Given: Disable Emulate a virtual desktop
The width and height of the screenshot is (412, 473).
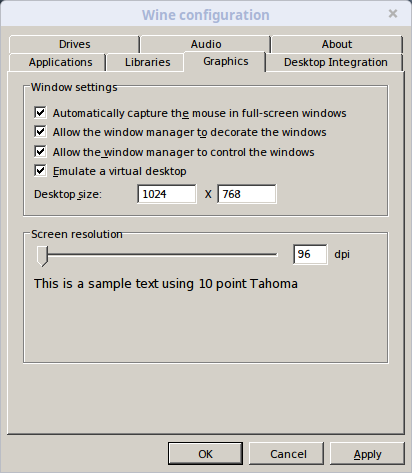Looking at the screenshot, I should [x=40, y=171].
